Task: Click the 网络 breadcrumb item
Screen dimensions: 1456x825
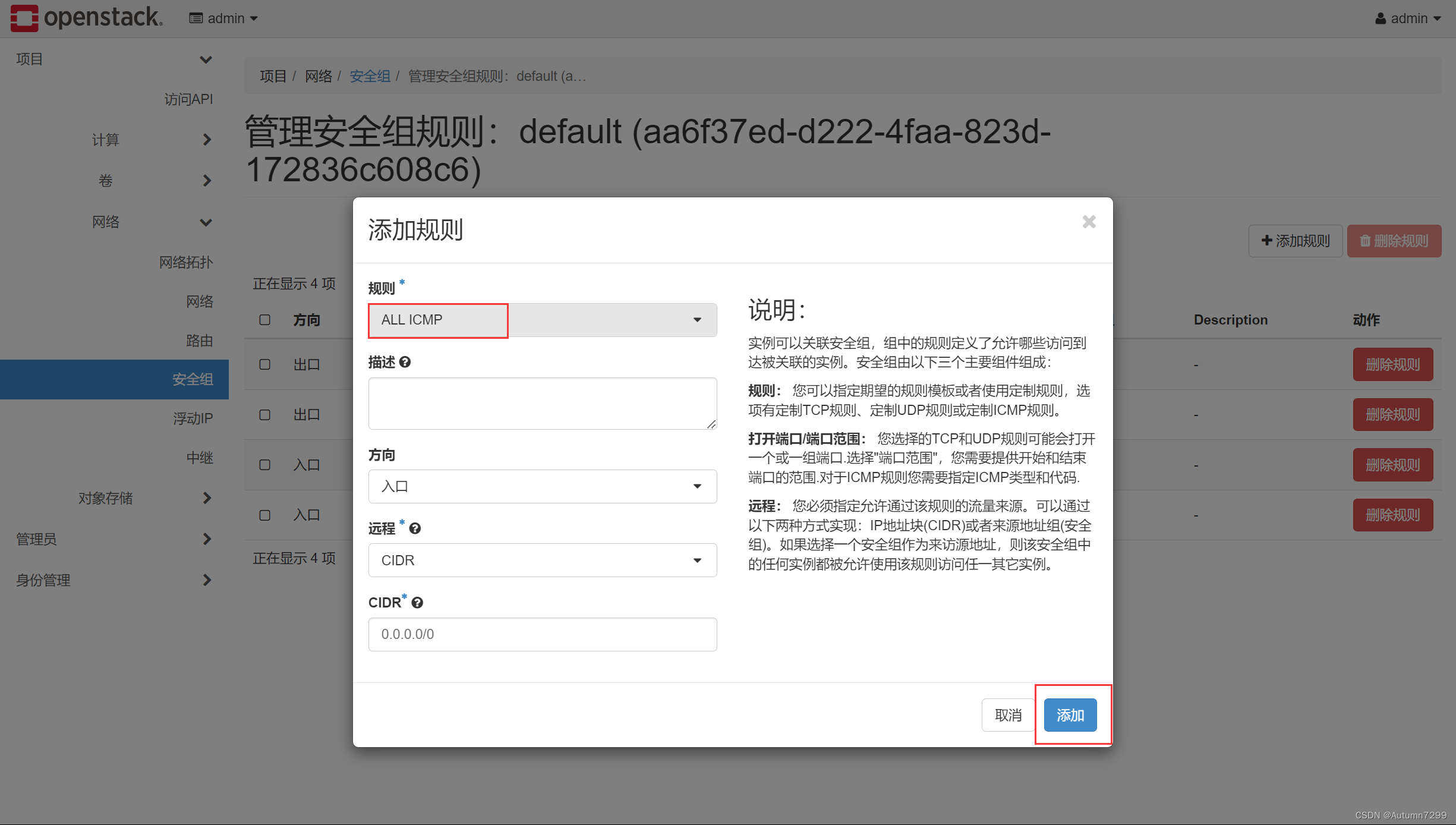Action: [x=319, y=76]
